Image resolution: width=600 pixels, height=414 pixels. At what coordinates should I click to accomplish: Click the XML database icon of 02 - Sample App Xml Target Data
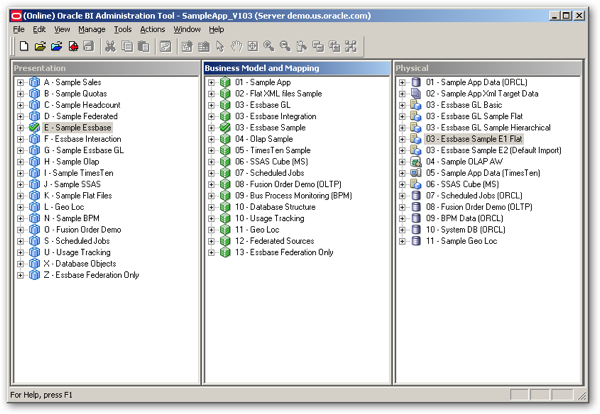click(416, 93)
